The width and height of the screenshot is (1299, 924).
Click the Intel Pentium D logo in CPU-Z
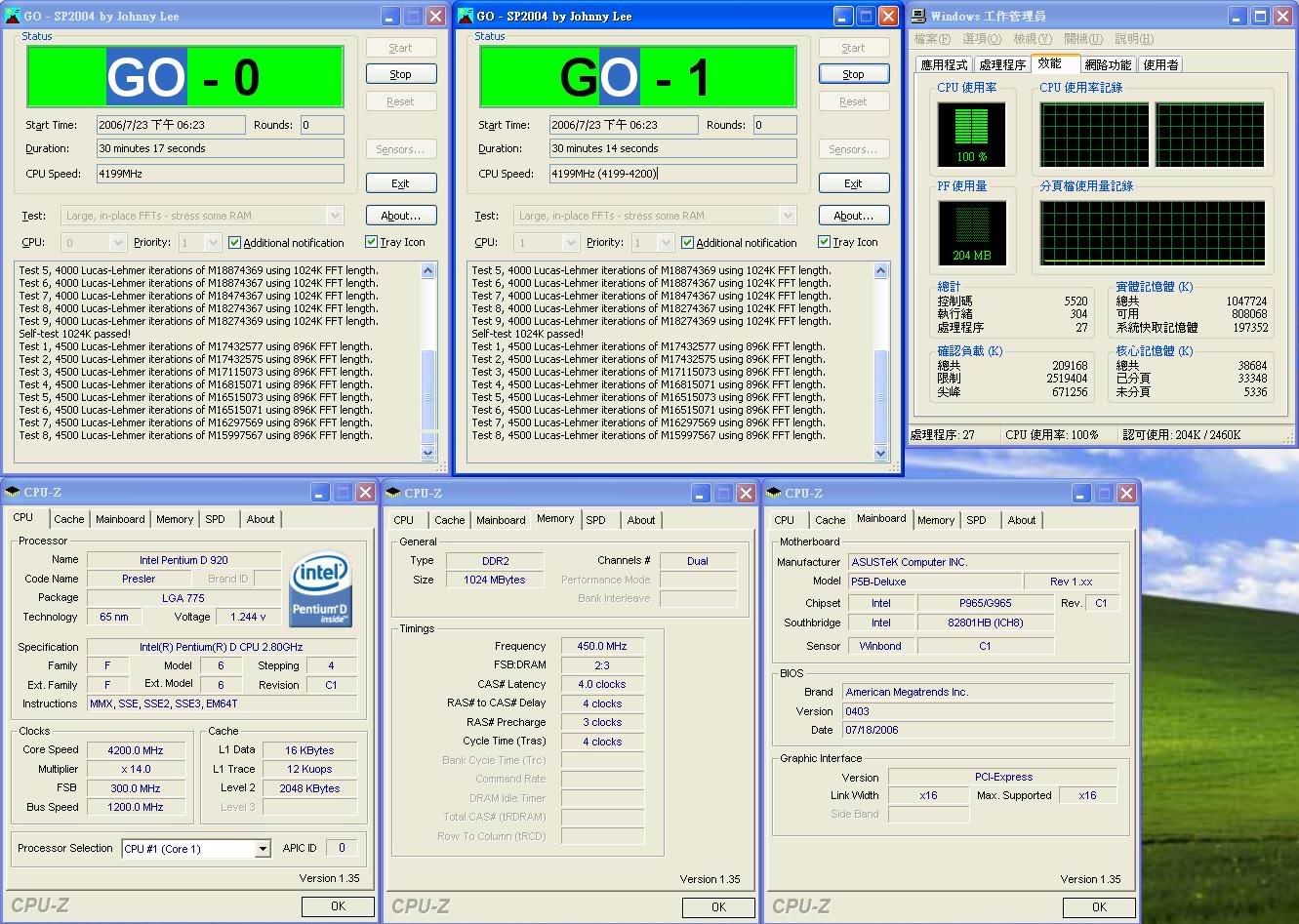[x=321, y=589]
